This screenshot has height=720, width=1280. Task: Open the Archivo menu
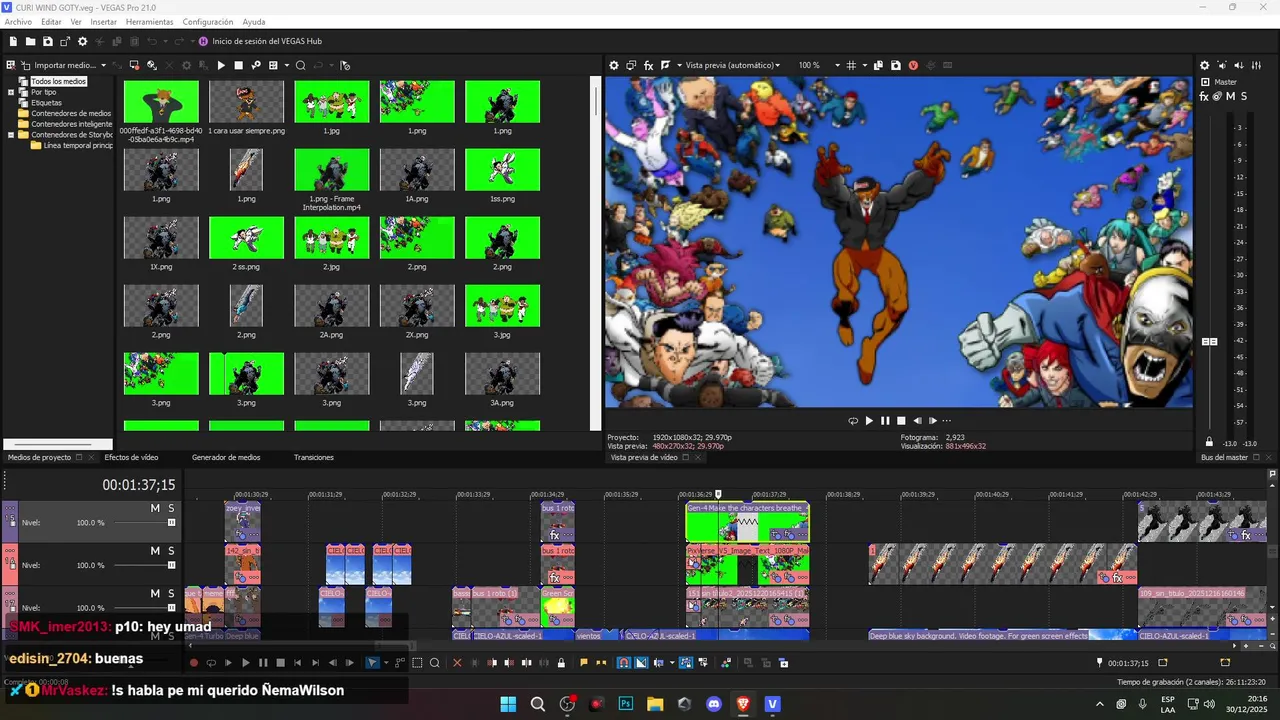click(18, 22)
